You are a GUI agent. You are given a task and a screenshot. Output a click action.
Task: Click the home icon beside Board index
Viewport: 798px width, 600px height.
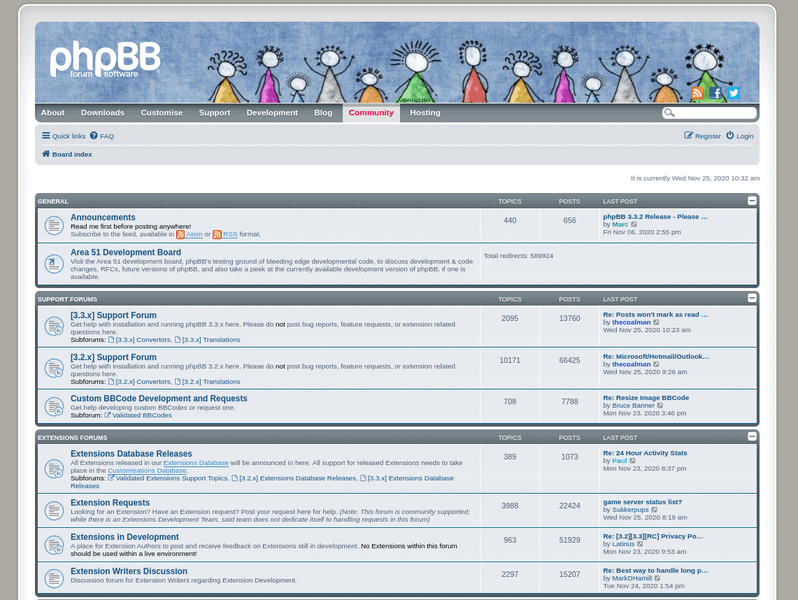(46, 154)
